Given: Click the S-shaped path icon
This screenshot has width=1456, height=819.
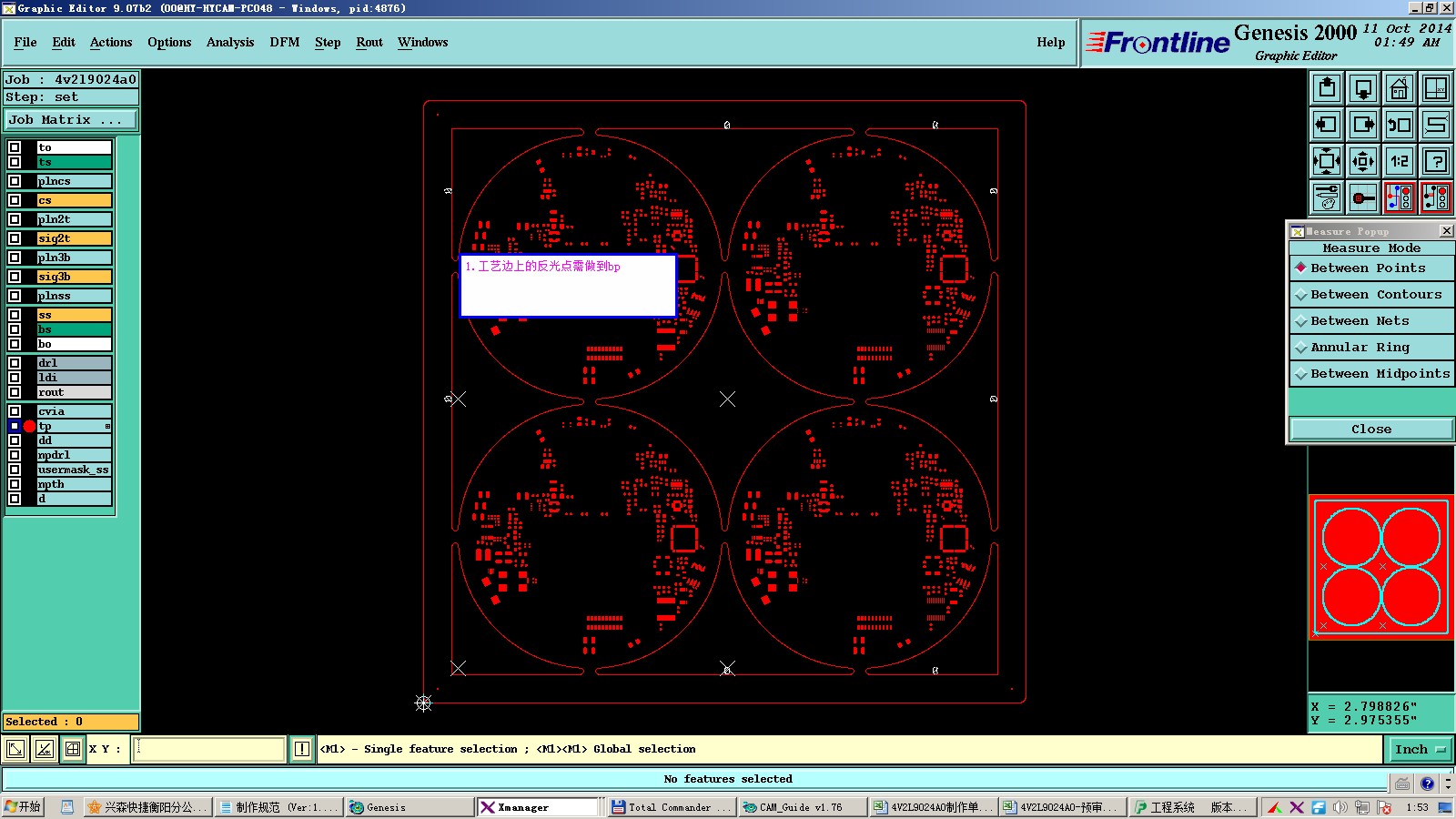Looking at the screenshot, I should (1436, 125).
